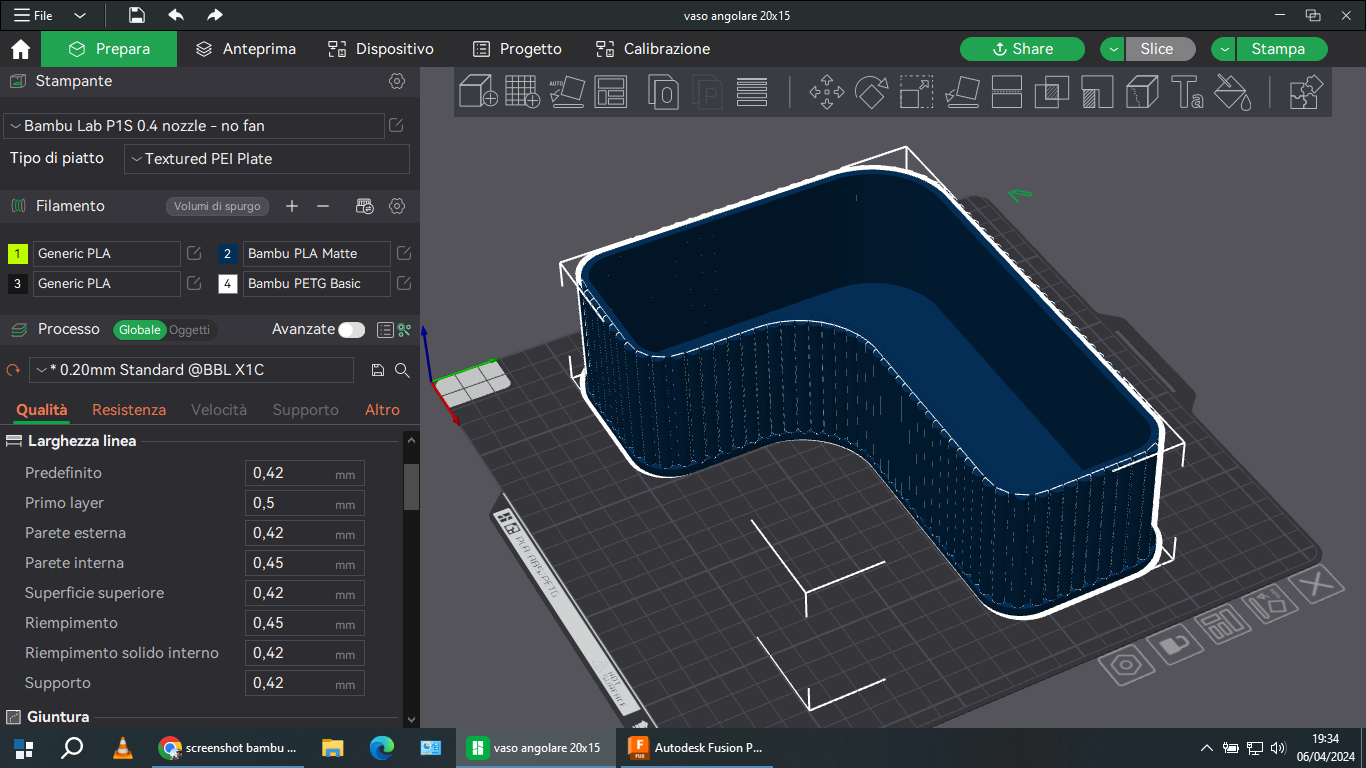Click the Add cube primitive toolbar icon
The height and width of the screenshot is (768, 1366).
[x=479, y=92]
